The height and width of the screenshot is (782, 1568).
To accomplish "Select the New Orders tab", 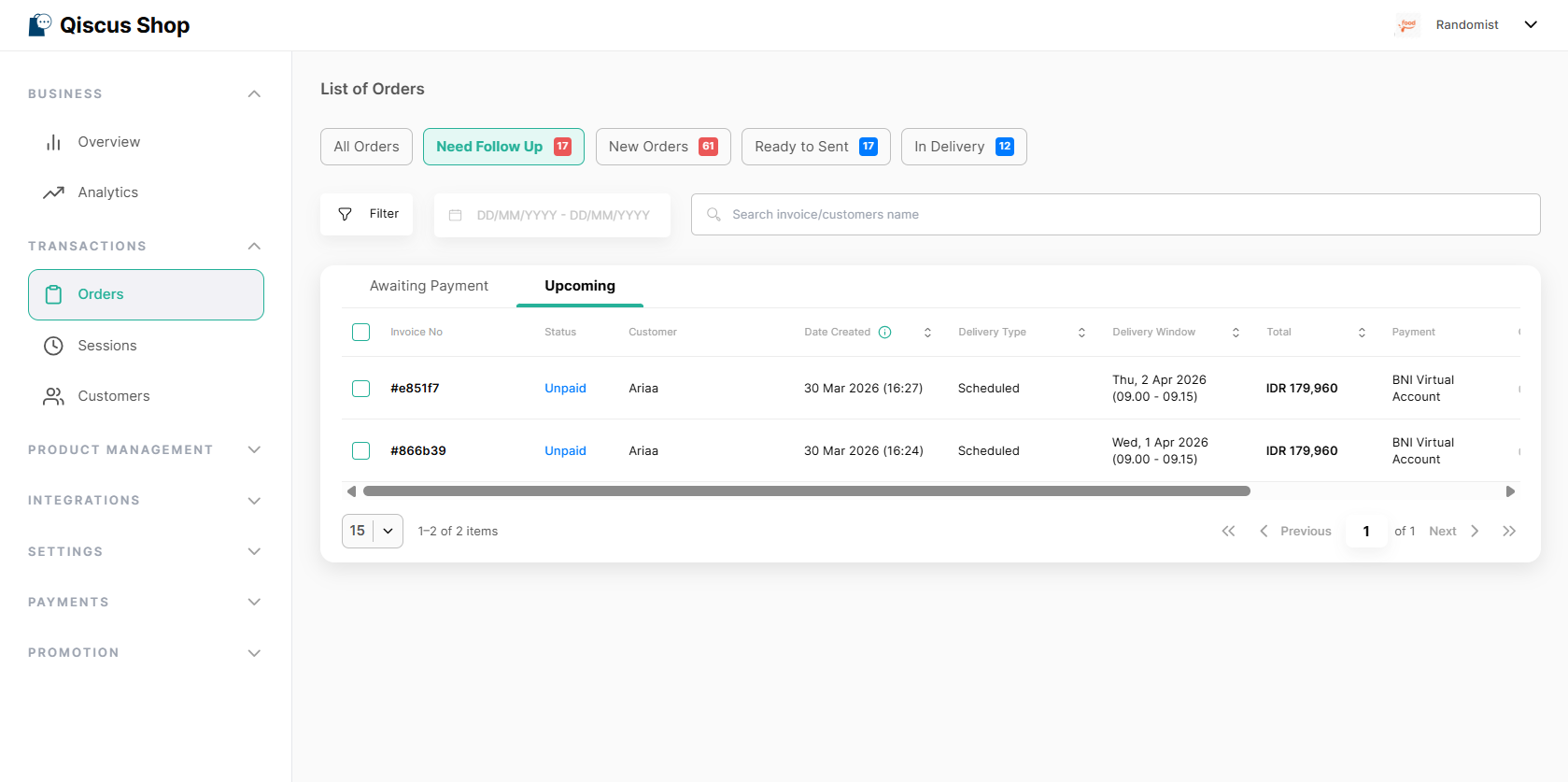I will (x=662, y=147).
